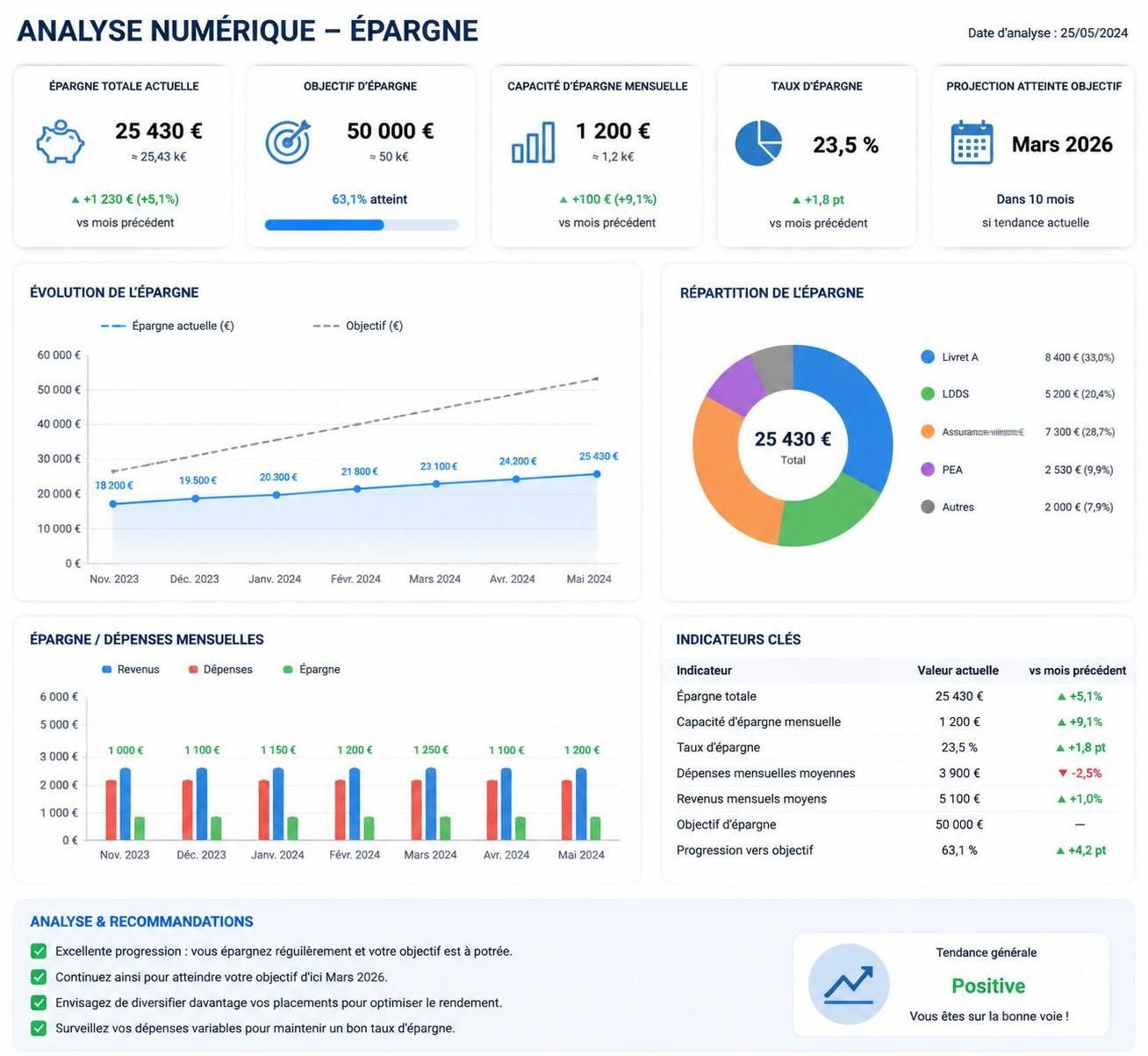Image resolution: width=1148 pixels, height=1056 pixels.
Task: Click the green Épargne bar for Févr. 2024
Action: (369, 829)
